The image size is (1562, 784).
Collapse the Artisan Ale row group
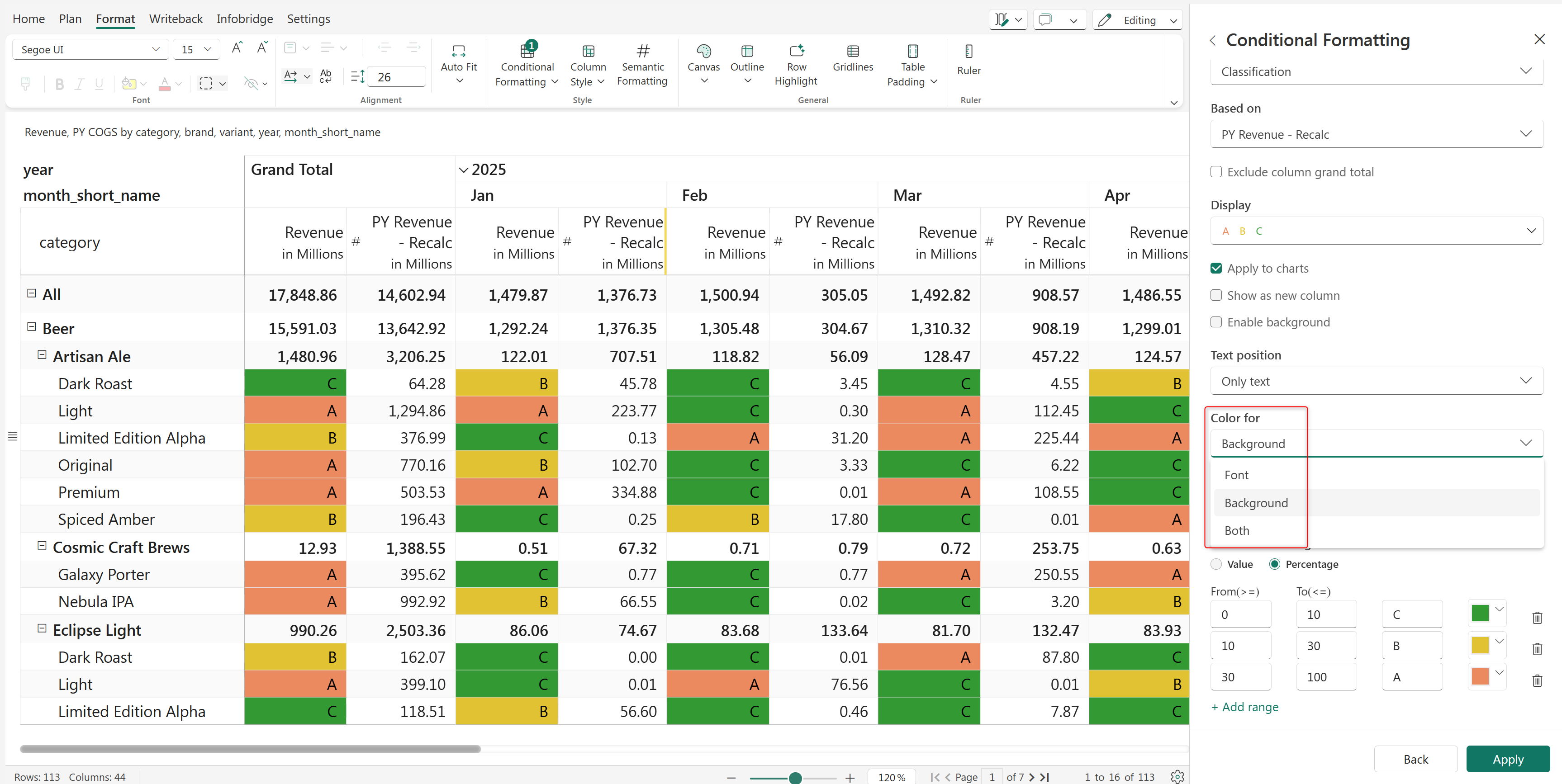pyautogui.click(x=42, y=356)
